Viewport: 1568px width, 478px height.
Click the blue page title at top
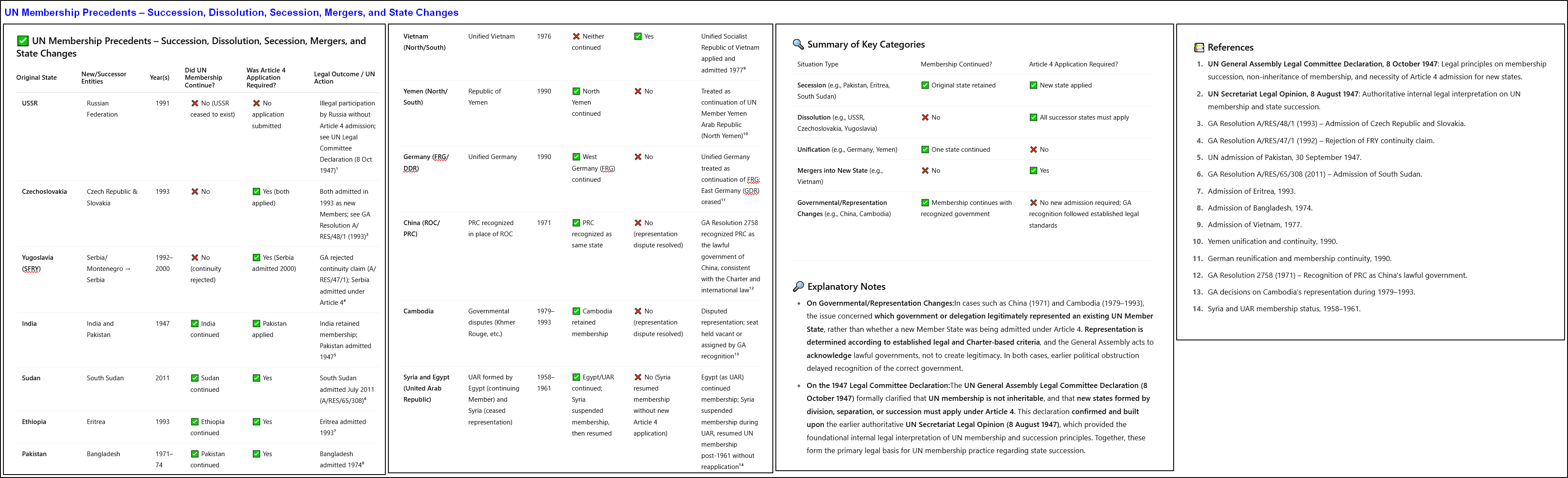(231, 12)
